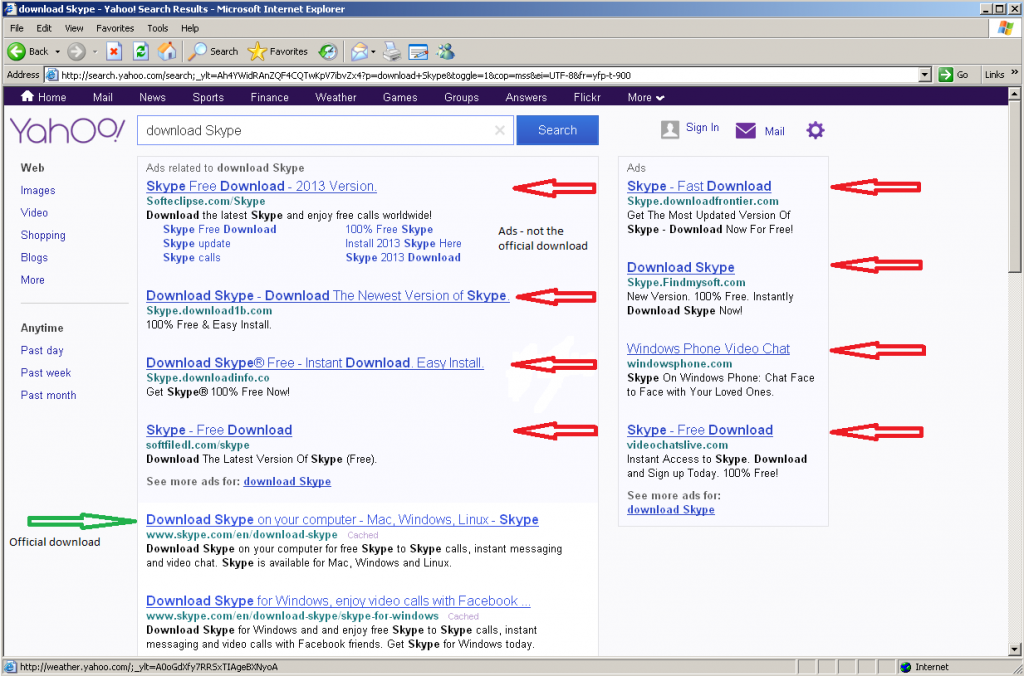The width and height of the screenshot is (1024, 676).
Task: Clear the search box with the X
Action: [x=500, y=131]
